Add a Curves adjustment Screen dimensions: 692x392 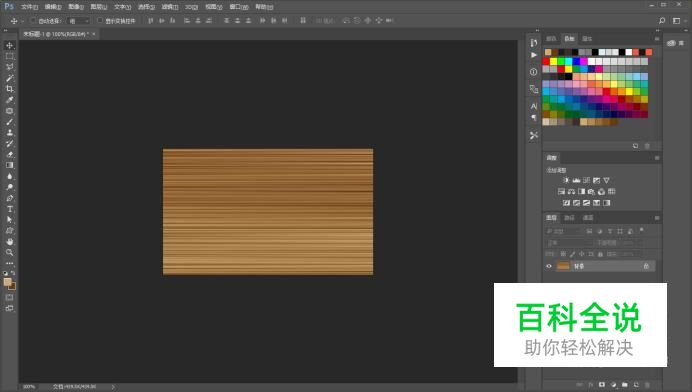pyautogui.click(x=587, y=180)
